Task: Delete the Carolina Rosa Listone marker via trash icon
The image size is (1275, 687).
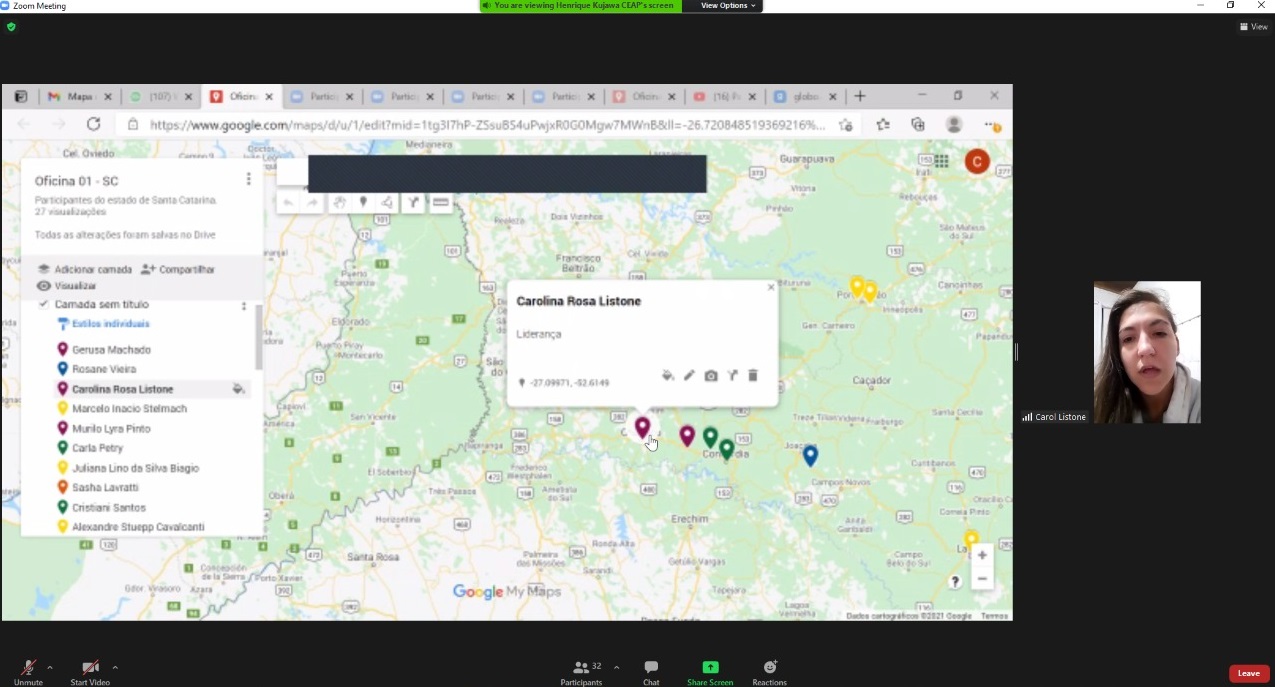Action: [753, 376]
